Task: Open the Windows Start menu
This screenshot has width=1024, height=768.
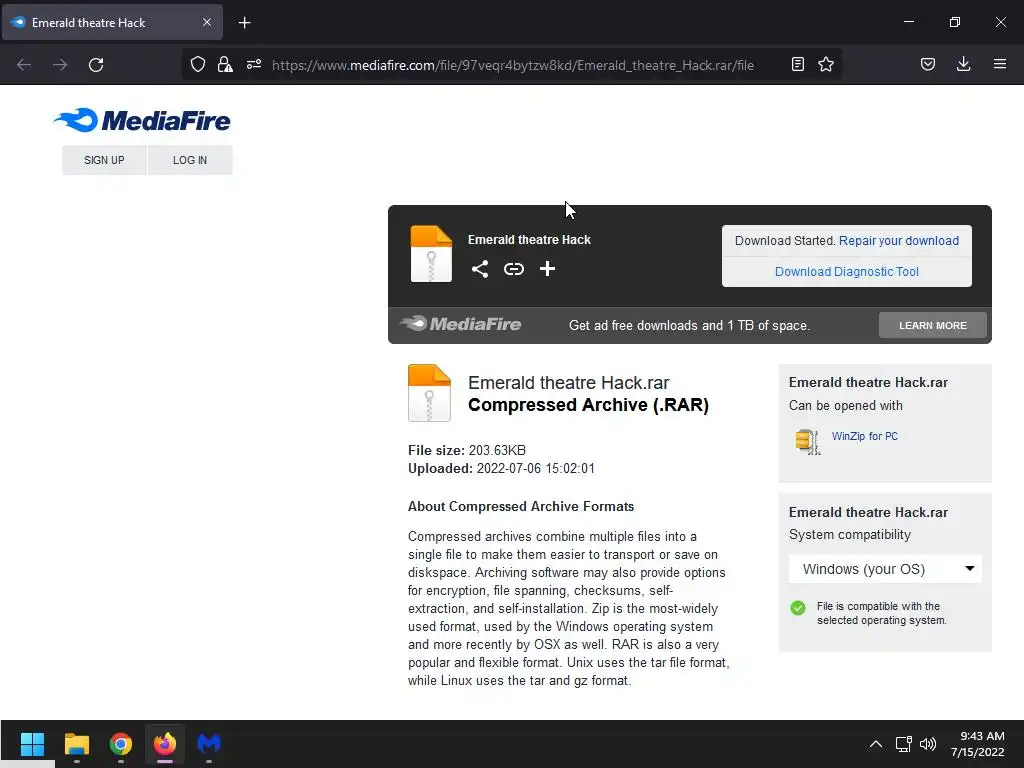Action: 32,744
